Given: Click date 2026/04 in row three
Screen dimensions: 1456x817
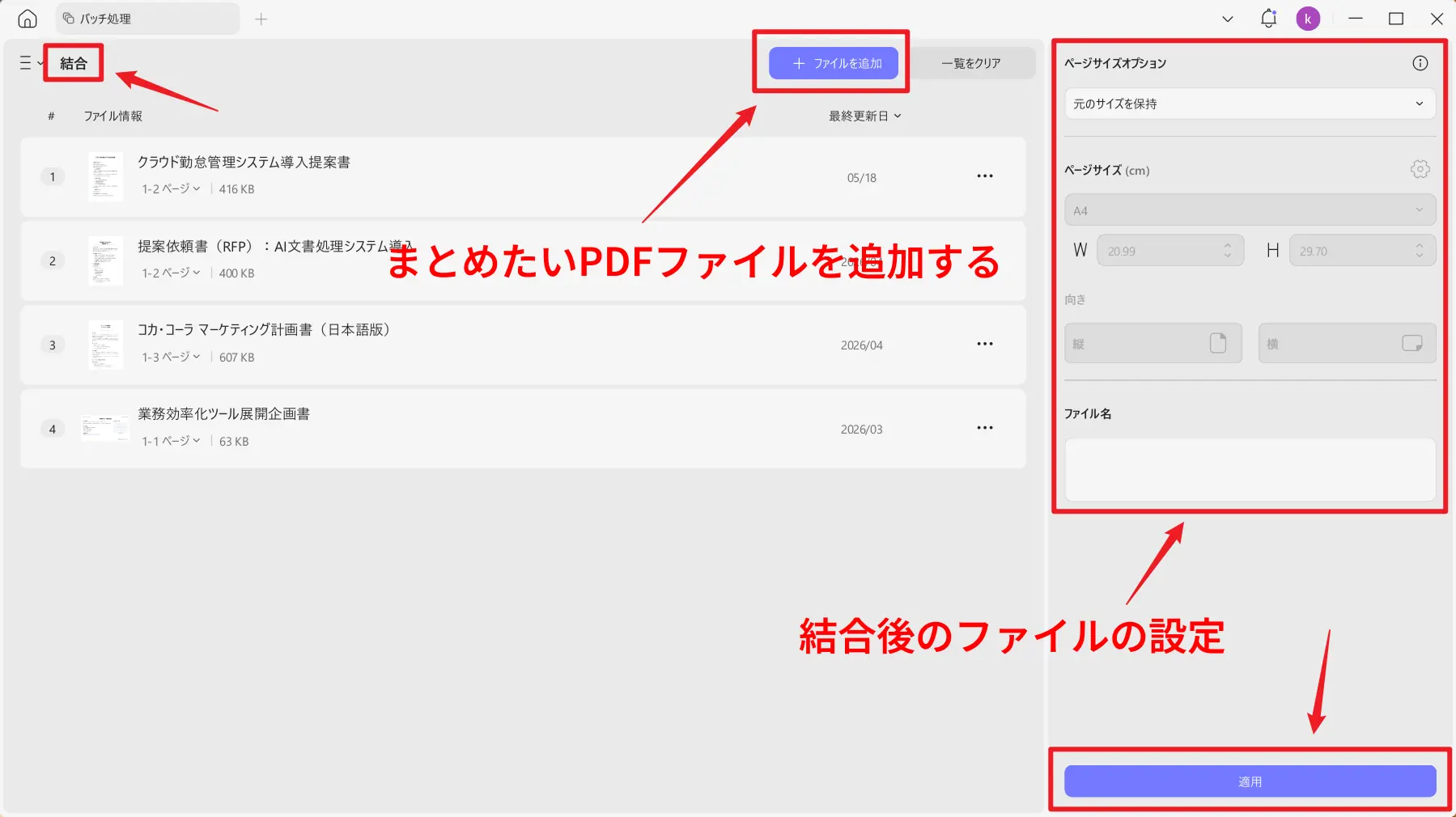Looking at the screenshot, I should (x=861, y=345).
